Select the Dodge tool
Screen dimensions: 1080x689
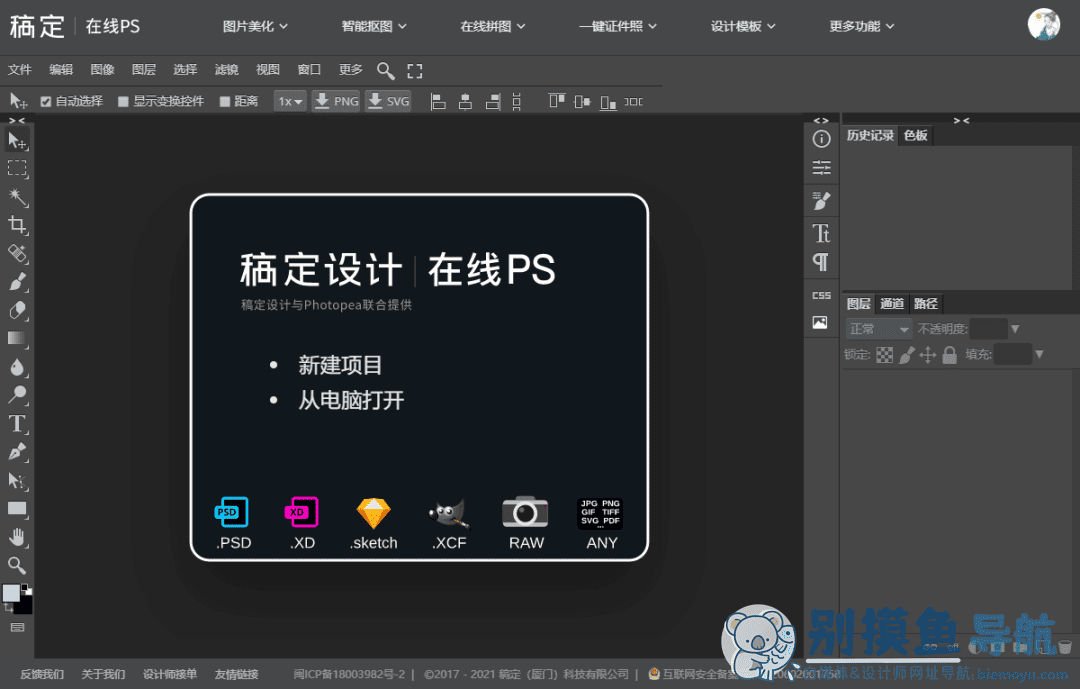point(17,395)
